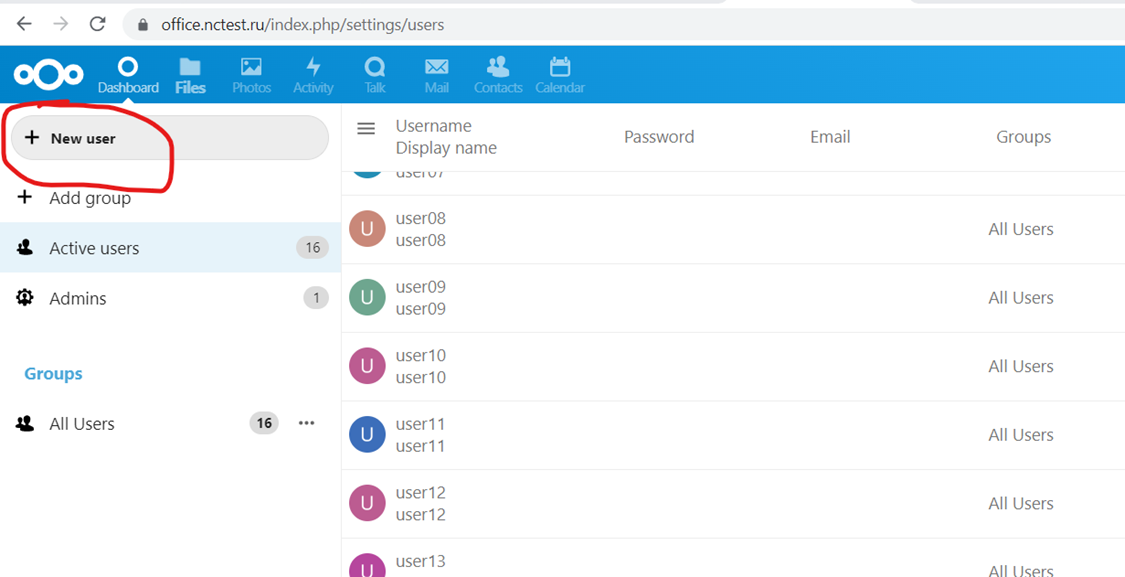Click Add group
Image resolution: width=1125 pixels, height=577 pixels.
pos(90,198)
